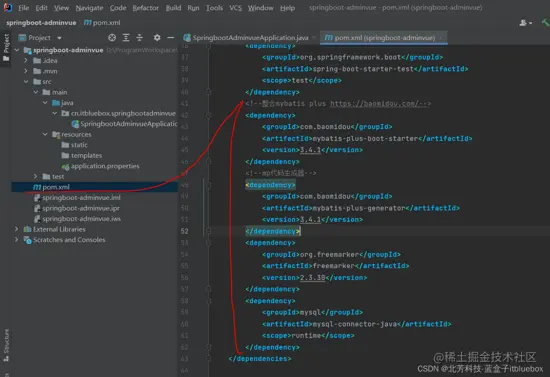Hide the Project panel with the minus icon

click(x=170, y=38)
